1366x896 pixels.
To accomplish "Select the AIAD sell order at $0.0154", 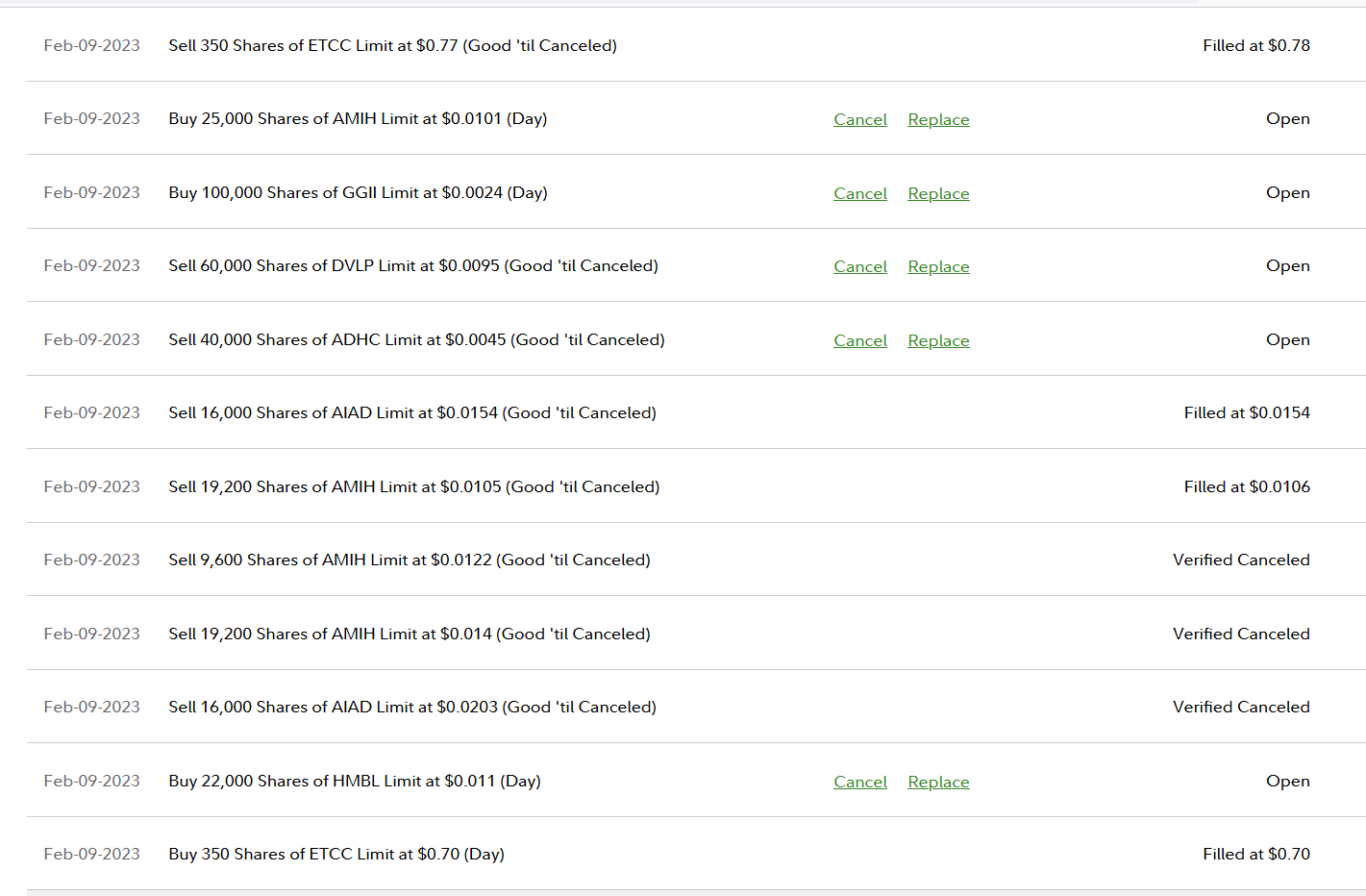I will tap(412, 412).
